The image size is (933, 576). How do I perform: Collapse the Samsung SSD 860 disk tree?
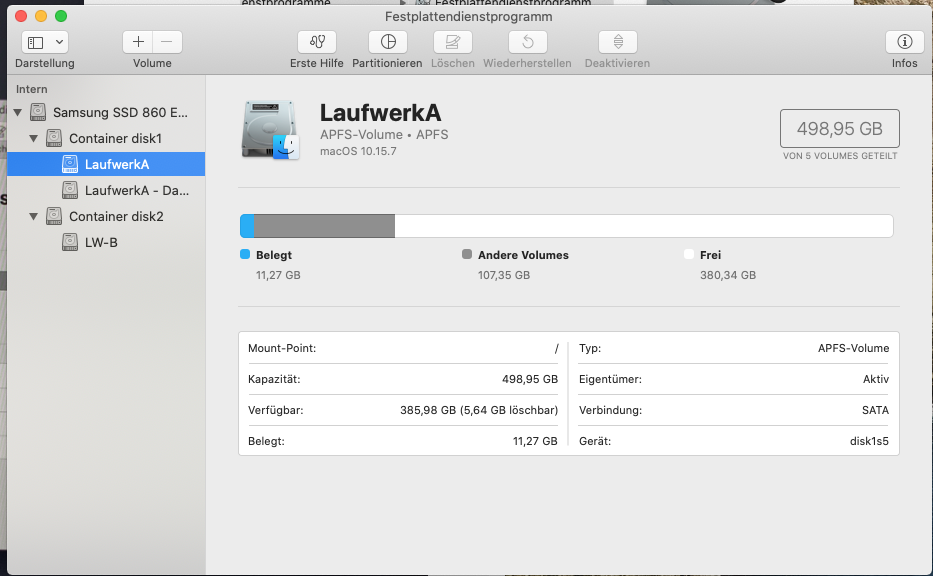pos(19,112)
